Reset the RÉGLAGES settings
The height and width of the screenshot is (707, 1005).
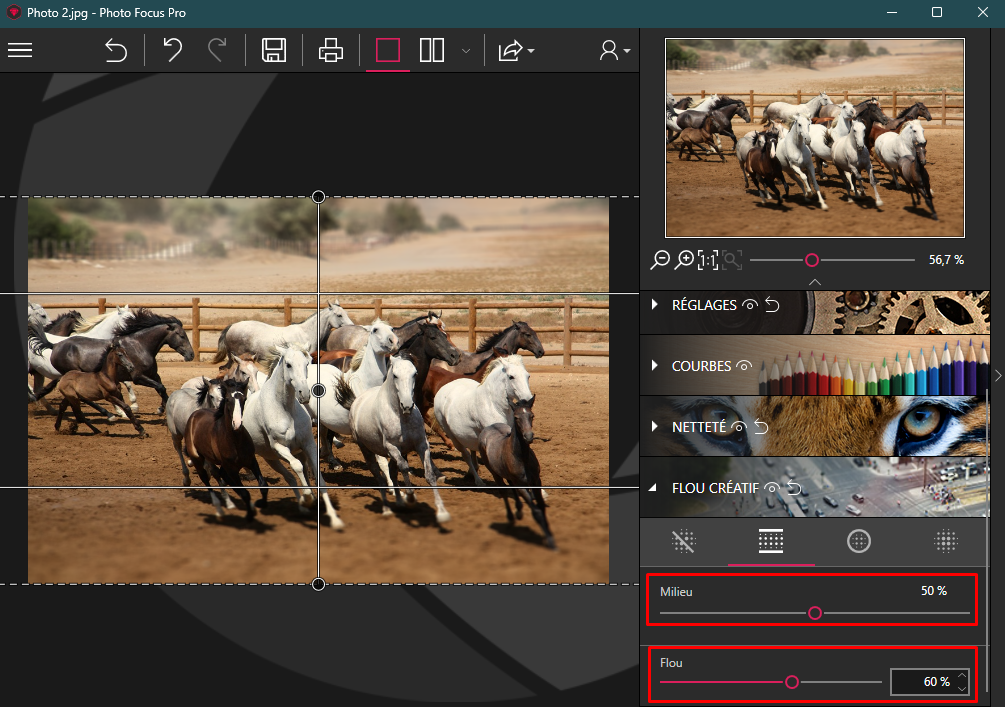pos(772,305)
